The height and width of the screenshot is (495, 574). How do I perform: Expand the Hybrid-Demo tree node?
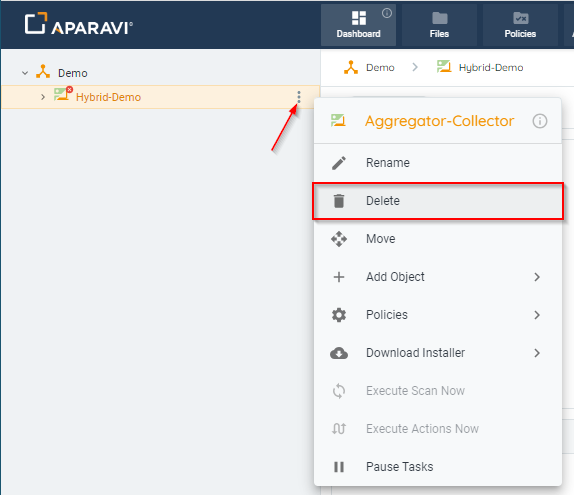pos(43,97)
